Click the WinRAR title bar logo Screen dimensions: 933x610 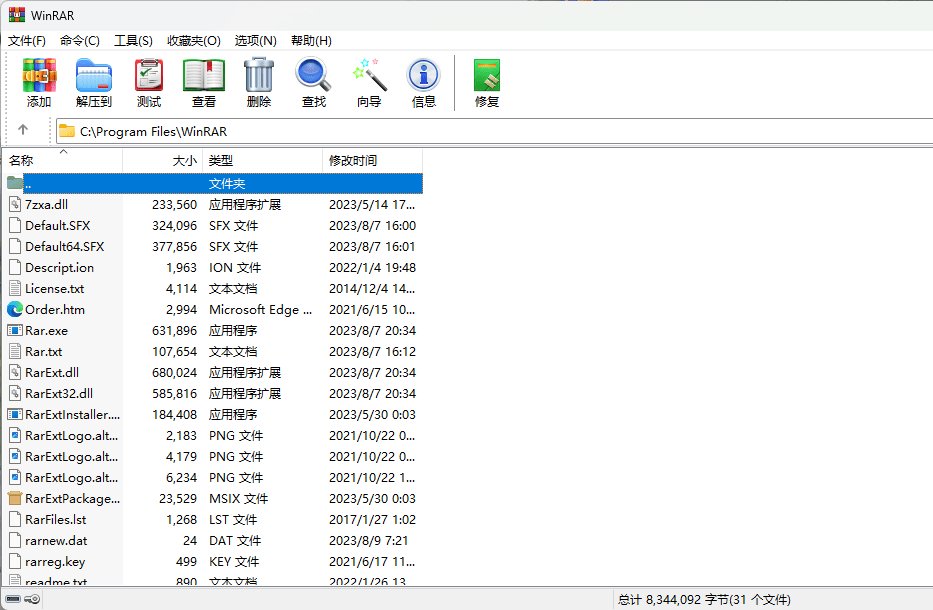(17, 15)
